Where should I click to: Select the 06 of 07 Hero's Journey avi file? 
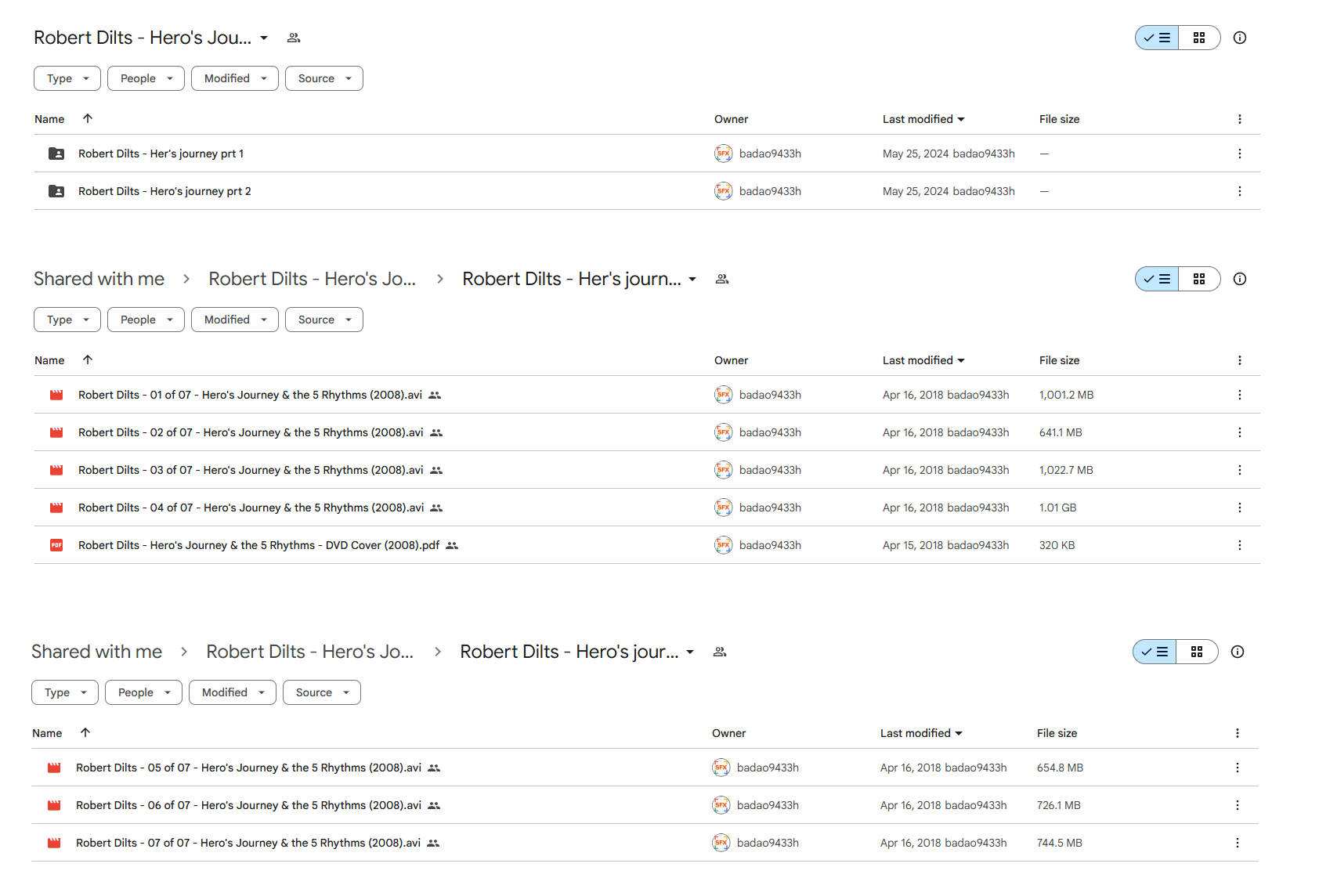click(x=645, y=805)
